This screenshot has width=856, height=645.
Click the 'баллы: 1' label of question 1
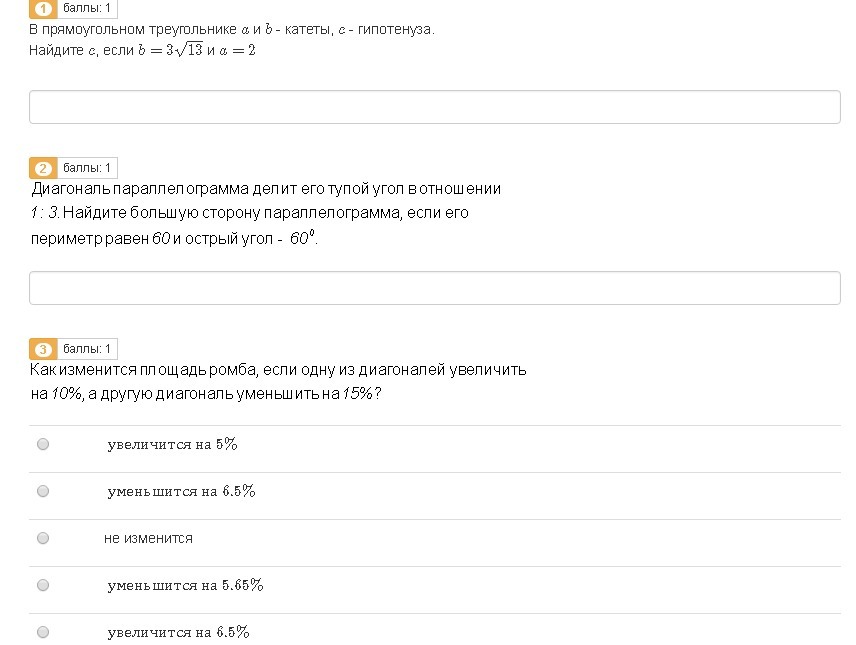(x=88, y=9)
